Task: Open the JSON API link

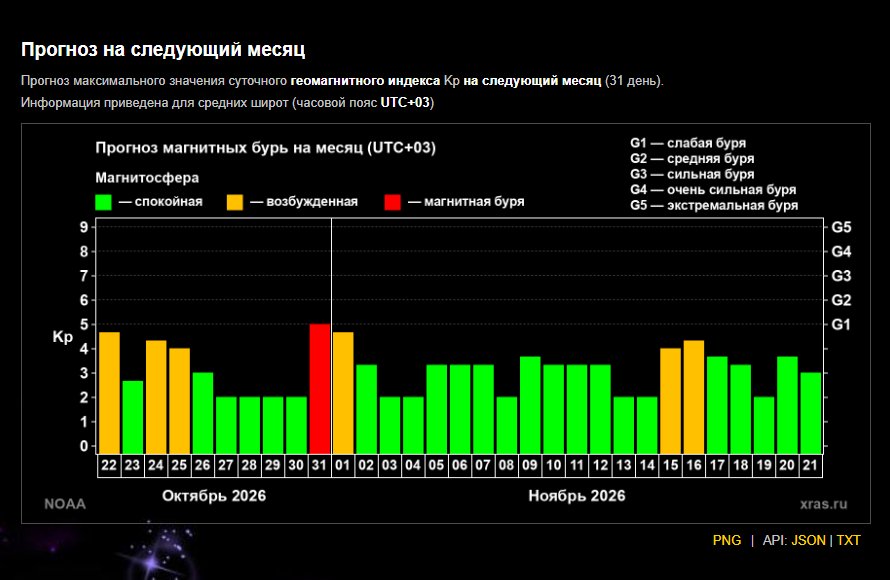Action: click(x=808, y=540)
